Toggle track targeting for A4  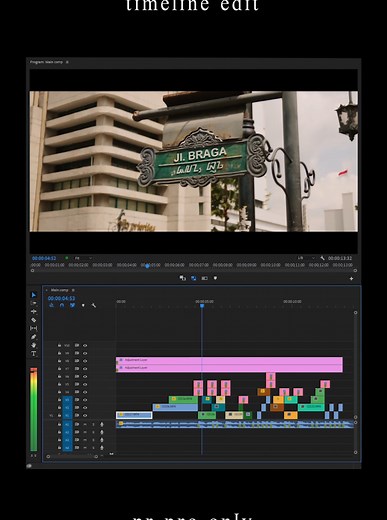(x=68, y=448)
